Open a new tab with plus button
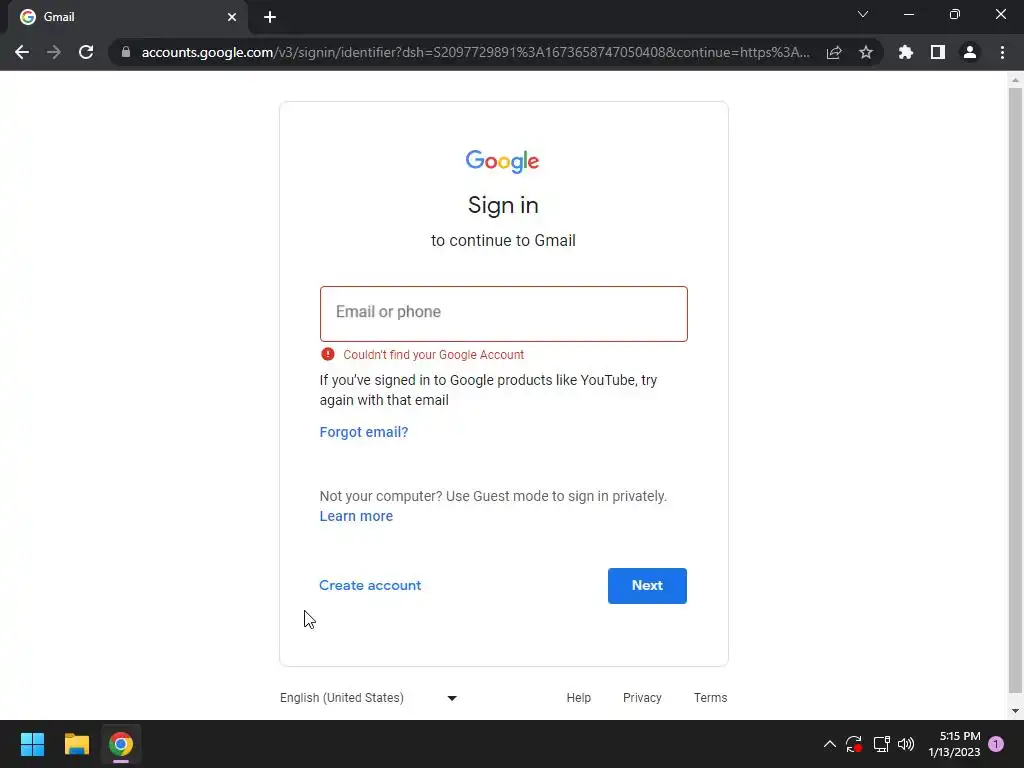 point(270,17)
